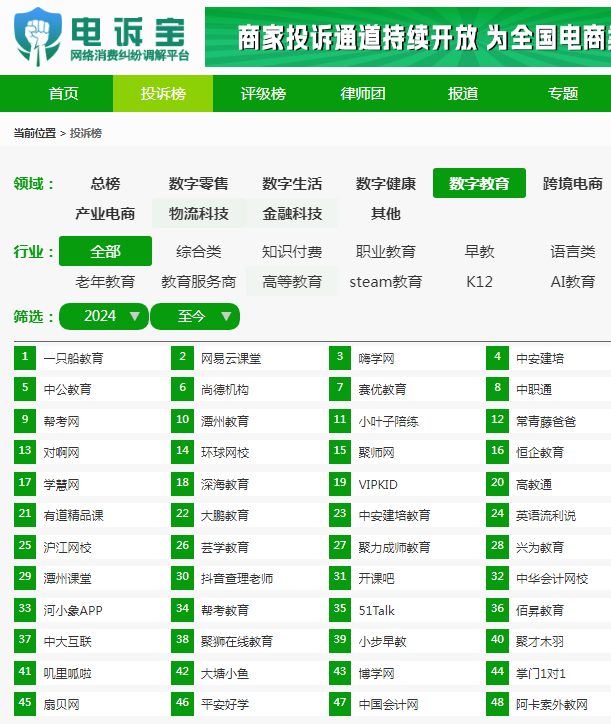Open rank 35 entry 51Talk
The image size is (611, 724).
(x=377, y=610)
